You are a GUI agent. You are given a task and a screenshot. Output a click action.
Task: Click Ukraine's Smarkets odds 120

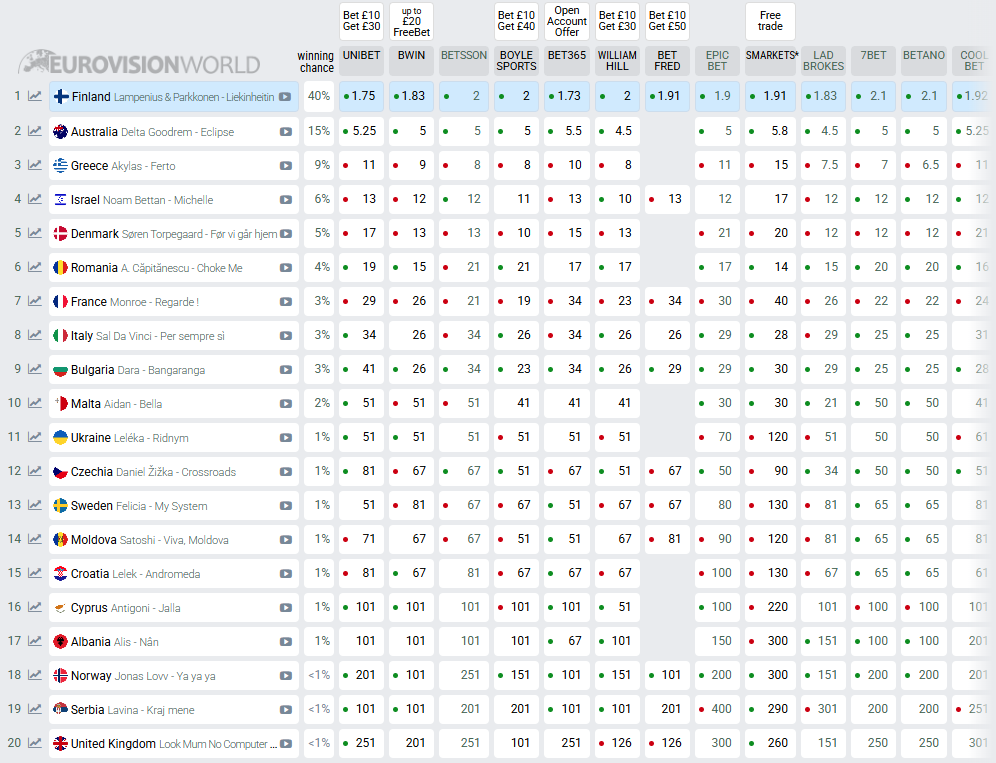(770, 437)
